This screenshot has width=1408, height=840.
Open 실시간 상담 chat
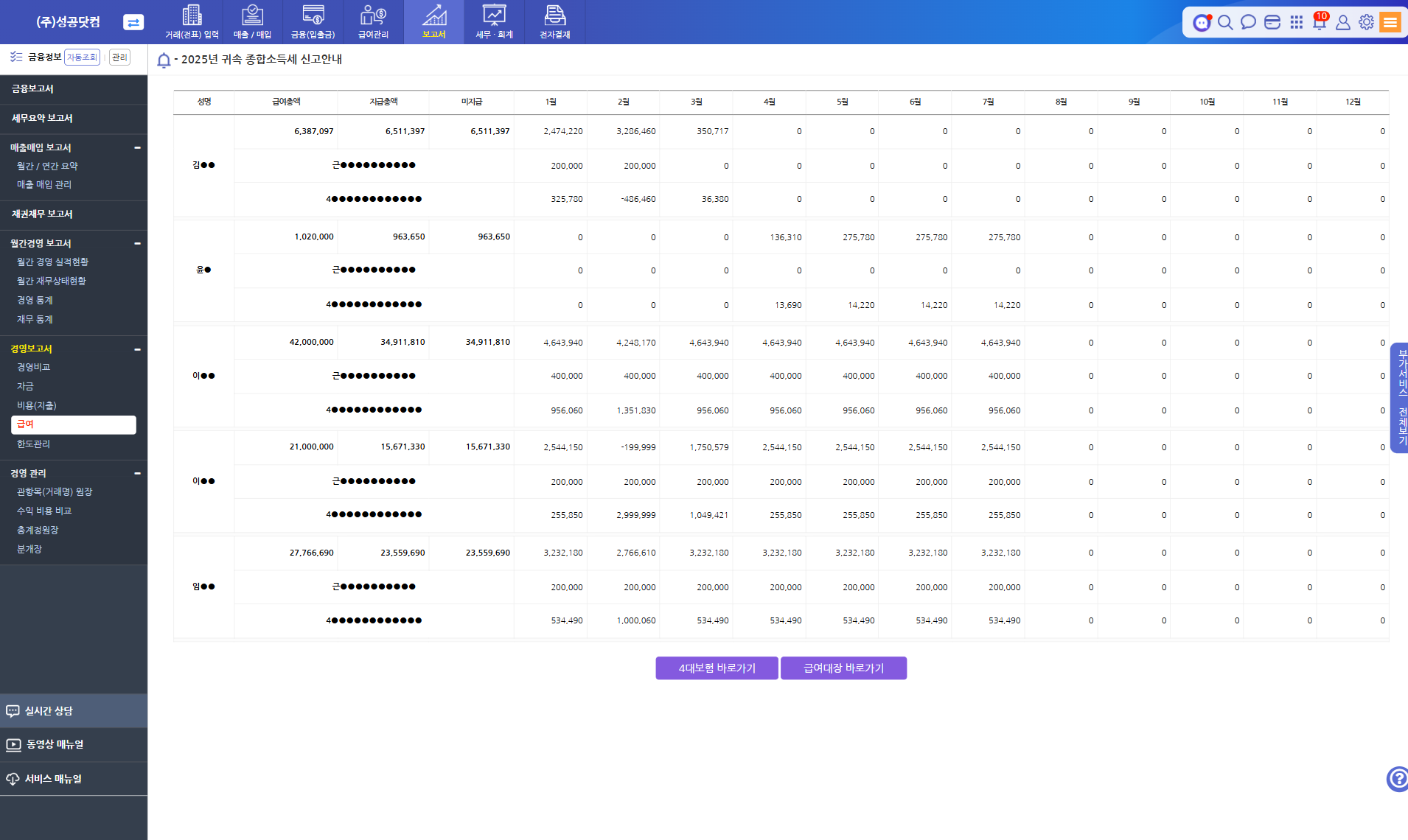[x=74, y=711]
